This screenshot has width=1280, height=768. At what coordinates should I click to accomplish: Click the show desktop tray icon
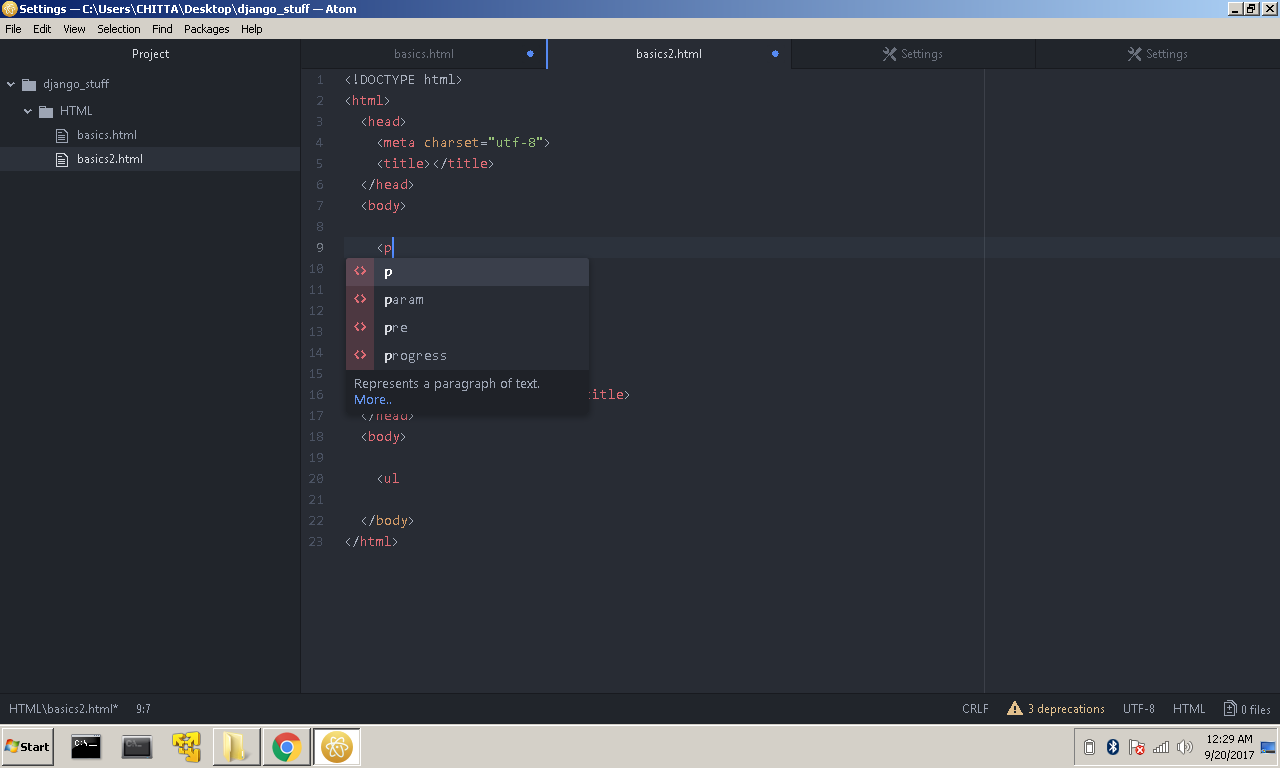(1268, 747)
